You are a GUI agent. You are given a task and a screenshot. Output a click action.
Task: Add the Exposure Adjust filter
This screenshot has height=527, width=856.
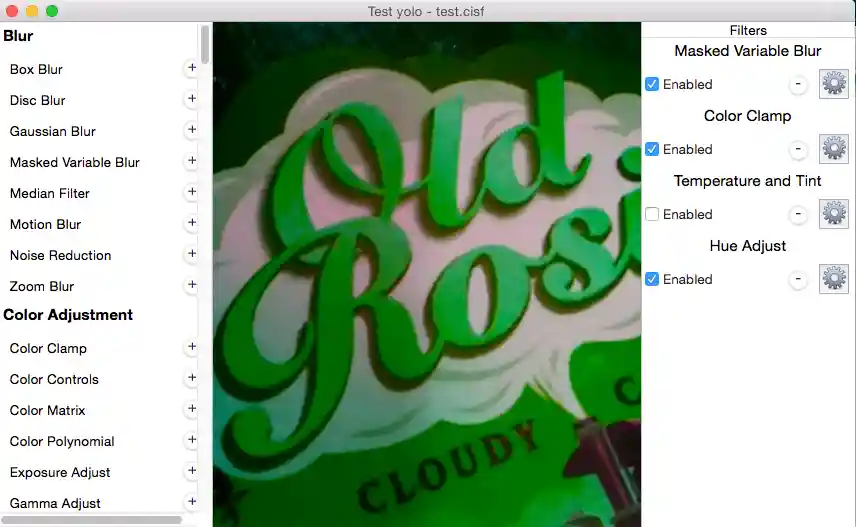click(192, 471)
